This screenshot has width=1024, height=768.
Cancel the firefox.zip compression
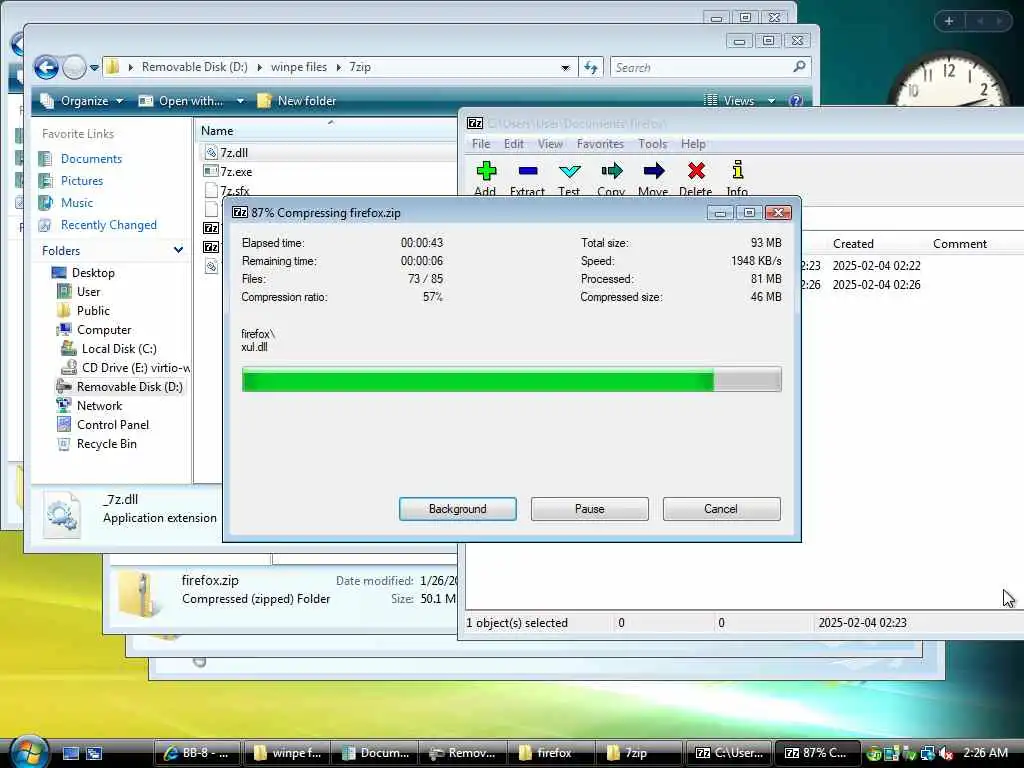[x=721, y=509]
